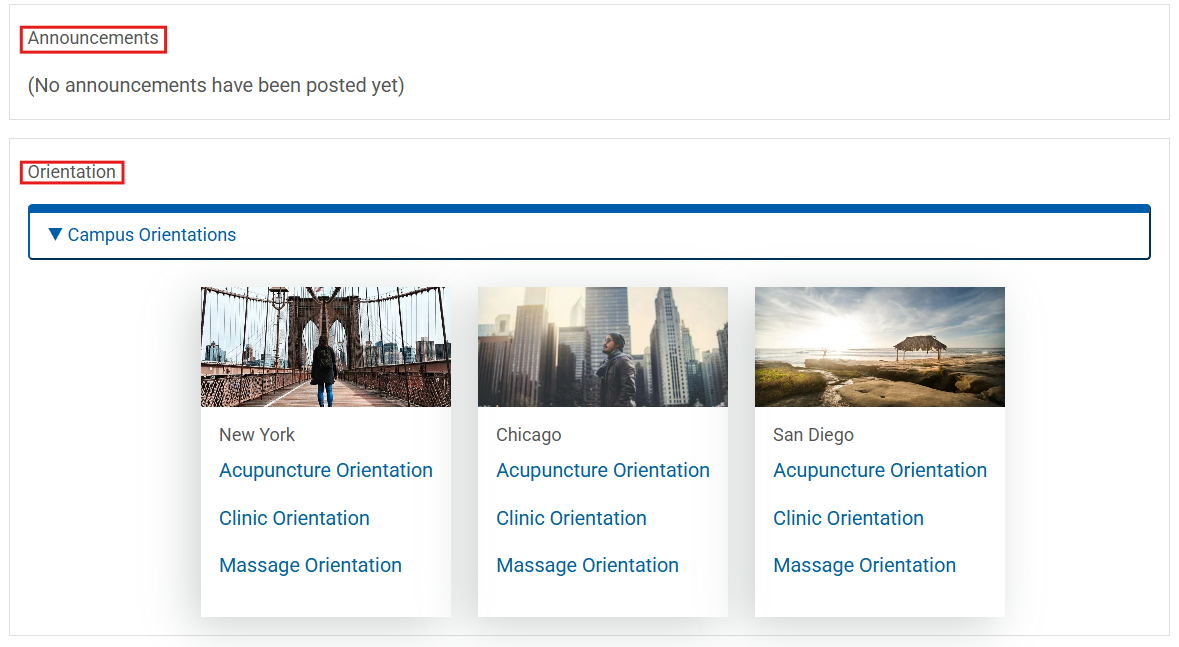Go to San Diego Clinic Orientation
The height and width of the screenshot is (647, 1179).
coord(848,518)
